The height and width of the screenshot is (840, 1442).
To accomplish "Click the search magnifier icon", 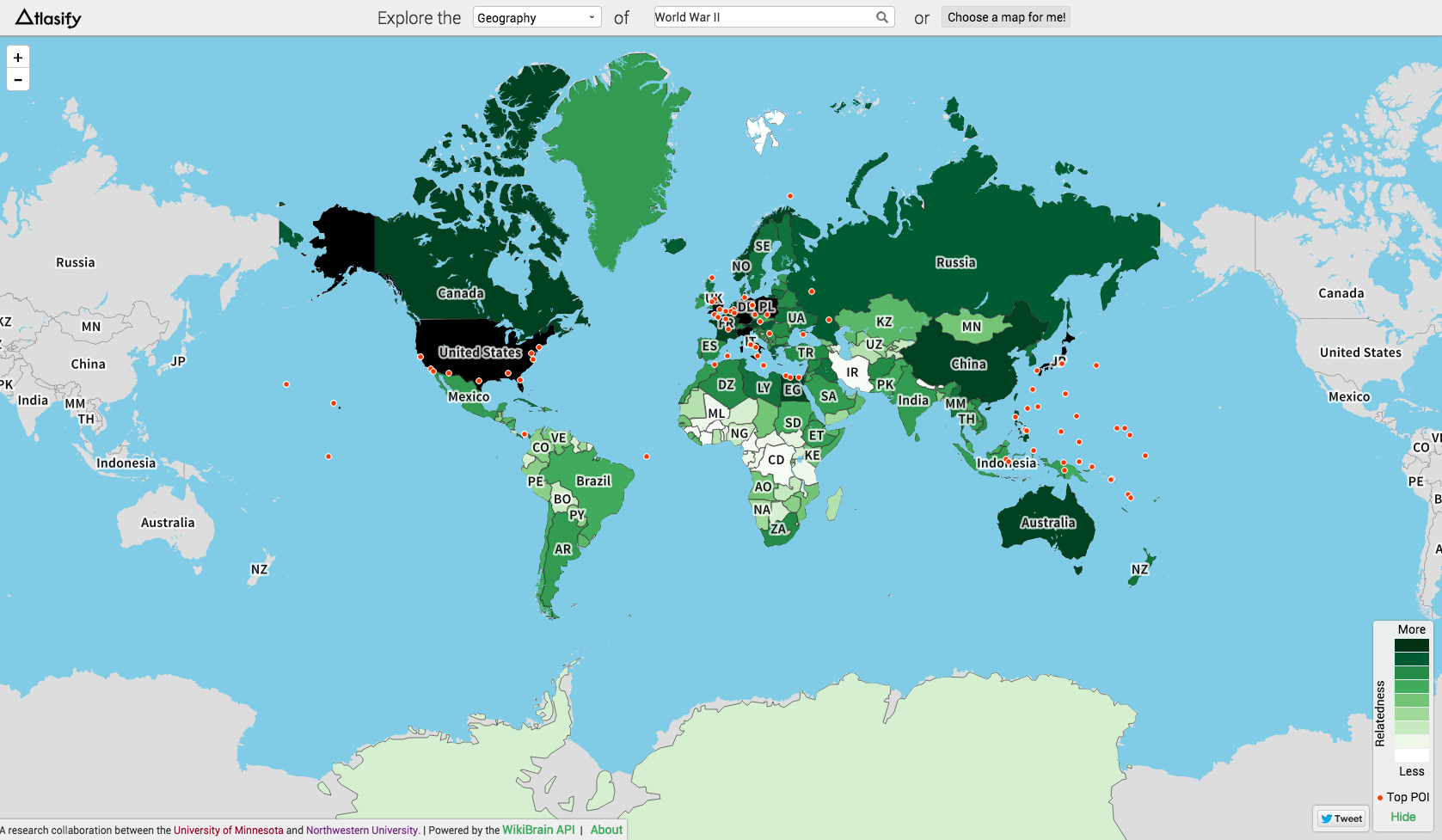I will pyautogui.click(x=882, y=17).
